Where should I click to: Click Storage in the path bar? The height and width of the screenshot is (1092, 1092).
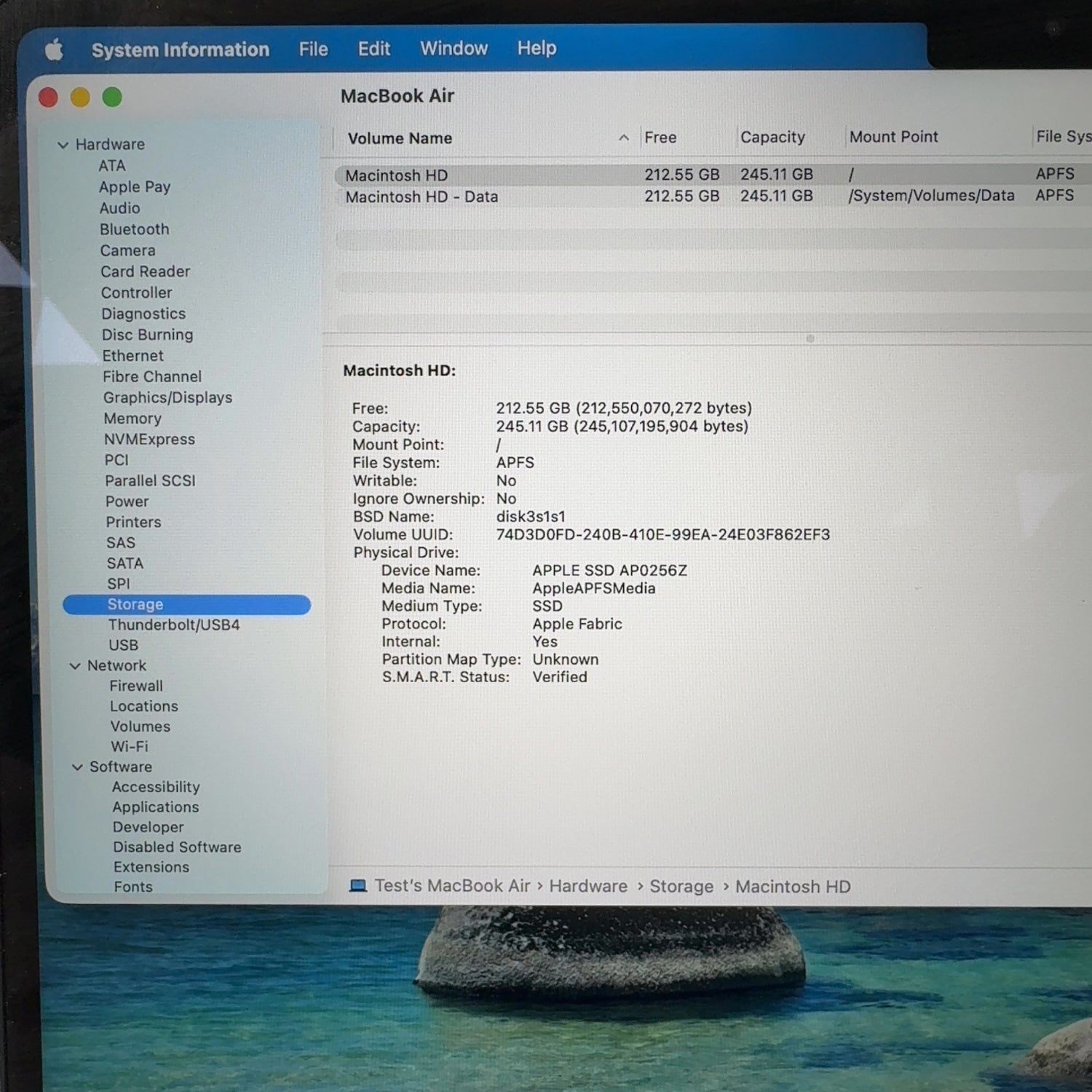(681, 887)
